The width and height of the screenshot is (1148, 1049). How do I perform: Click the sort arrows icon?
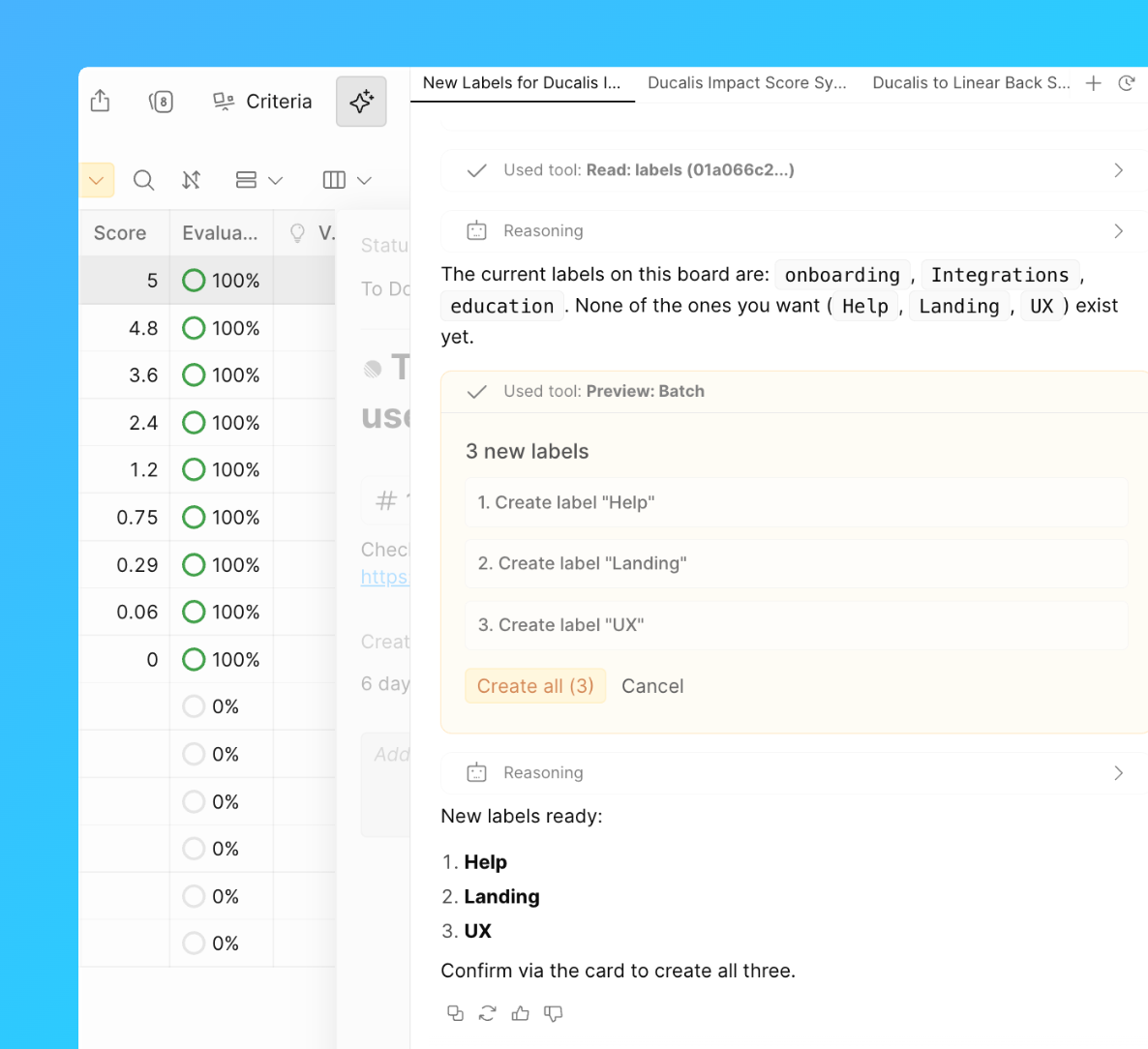[191, 180]
